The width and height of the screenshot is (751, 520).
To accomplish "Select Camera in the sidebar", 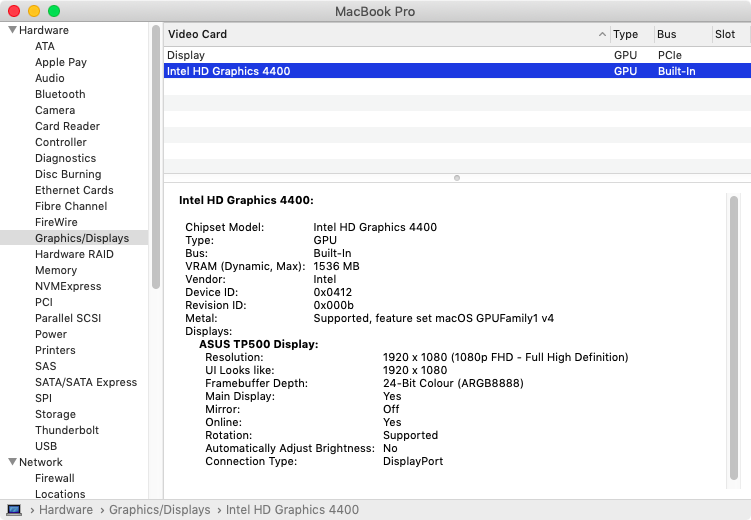I will coord(55,110).
